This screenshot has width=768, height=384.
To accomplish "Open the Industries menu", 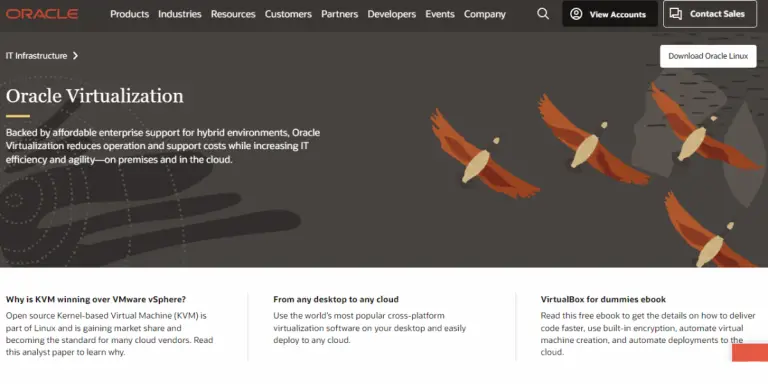I will (x=180, y=14).
